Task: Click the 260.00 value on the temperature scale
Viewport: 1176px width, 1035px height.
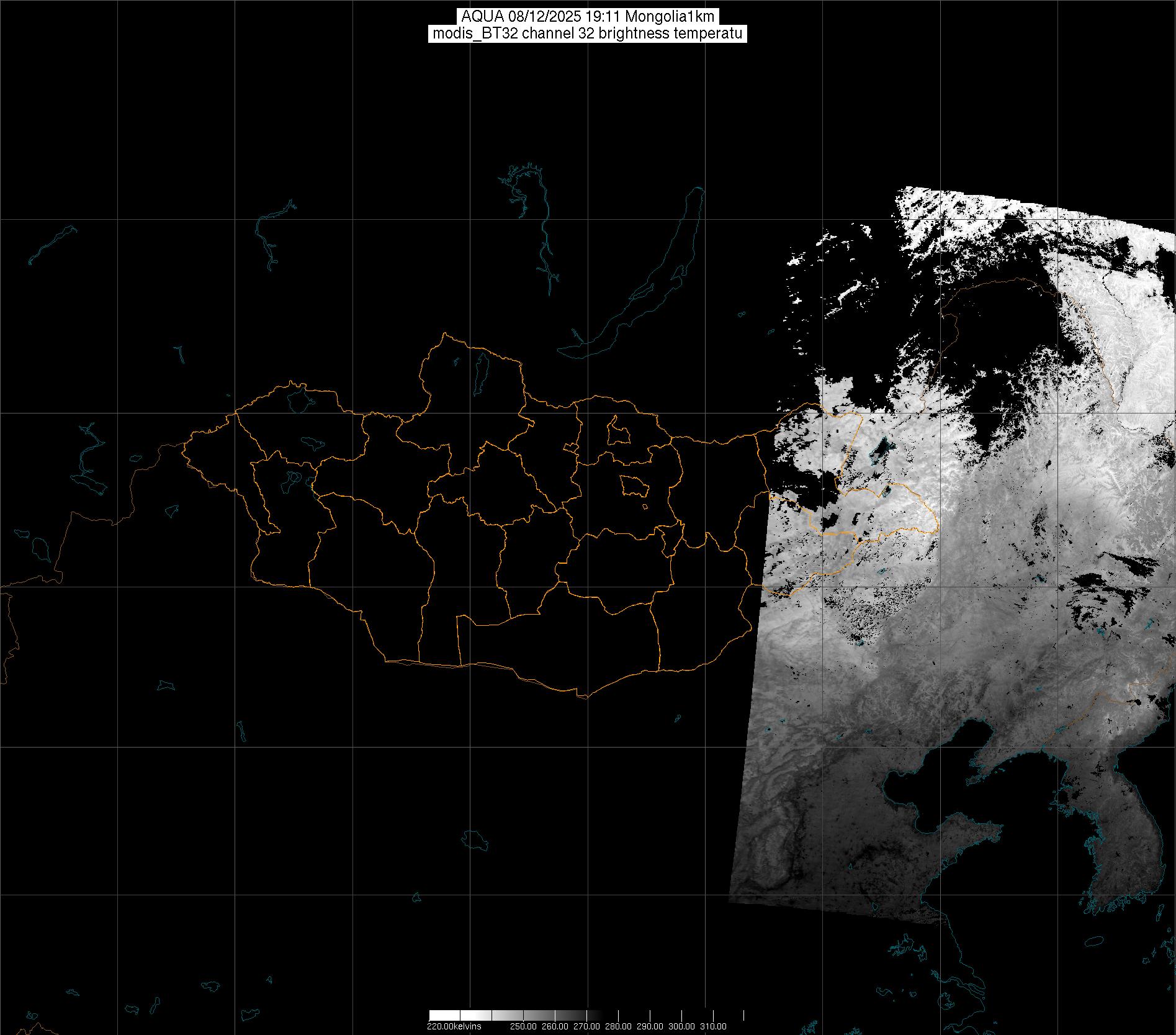Action: click(x=555, y=1026)
